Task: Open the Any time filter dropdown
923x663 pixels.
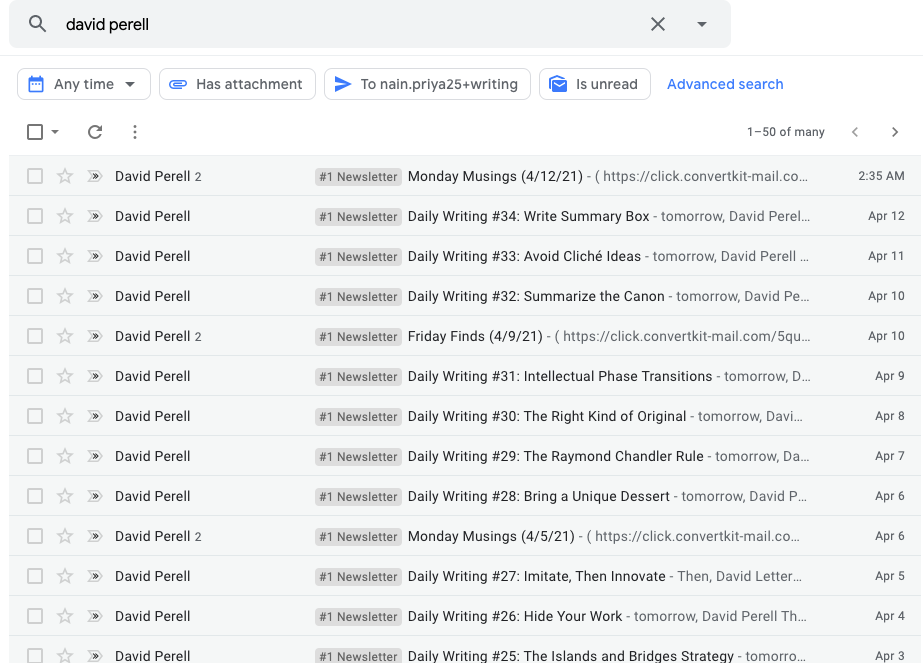Action: (84, 84)
